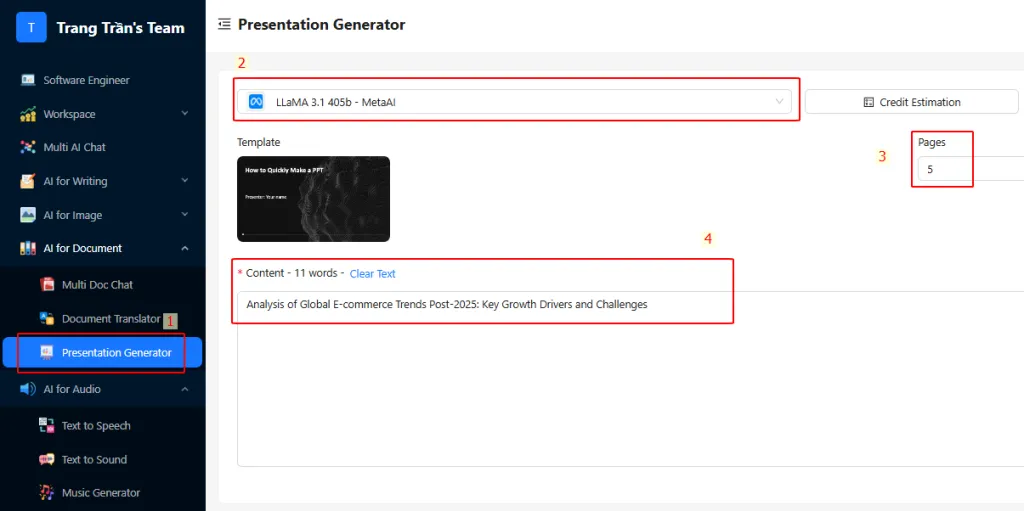Click inside the Content text area
This screenshot has width=1024, height=511.
pyautogui.click(x=630, y=379)
